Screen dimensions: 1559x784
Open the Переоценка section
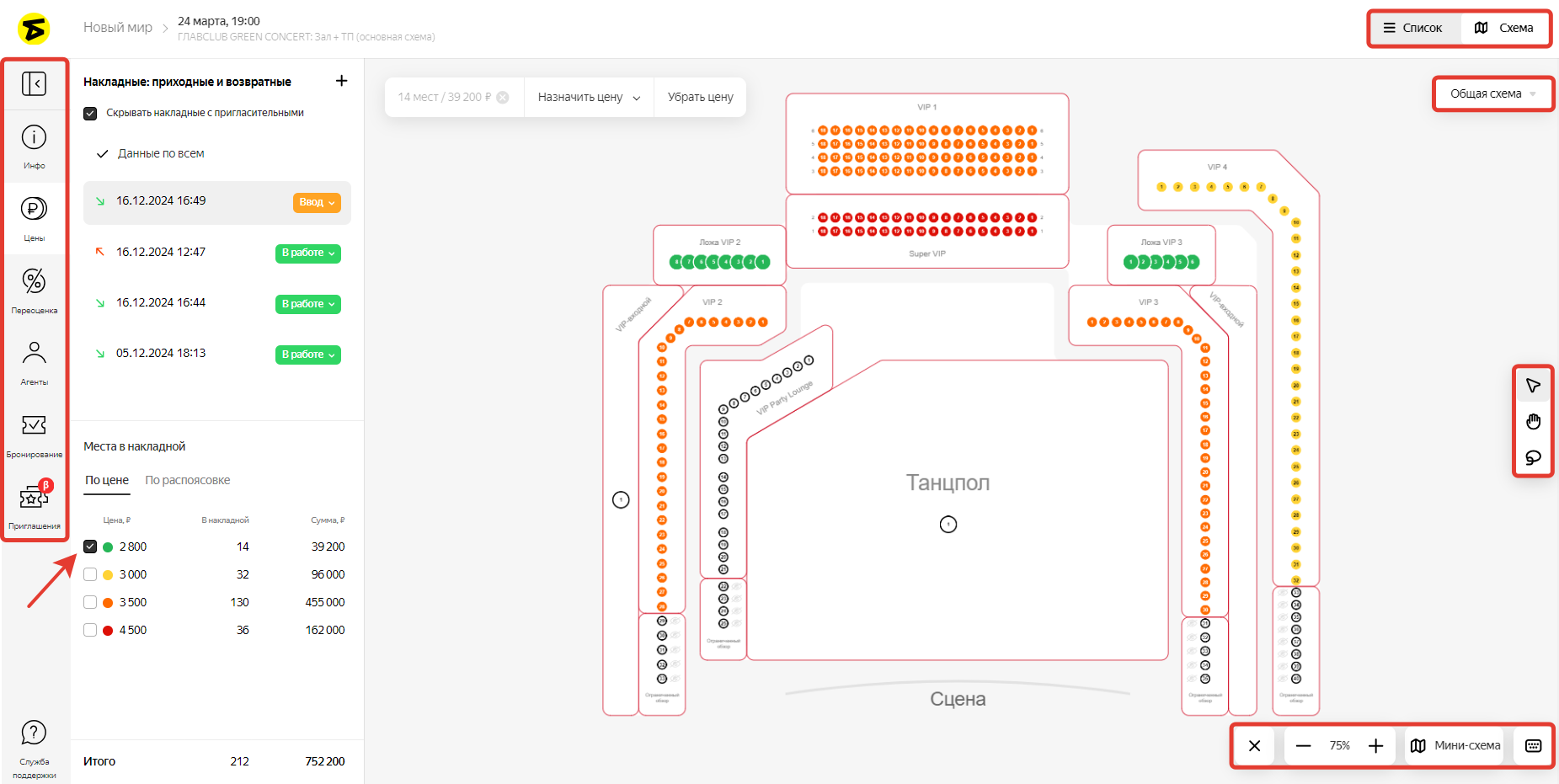(x=34, y=291)
